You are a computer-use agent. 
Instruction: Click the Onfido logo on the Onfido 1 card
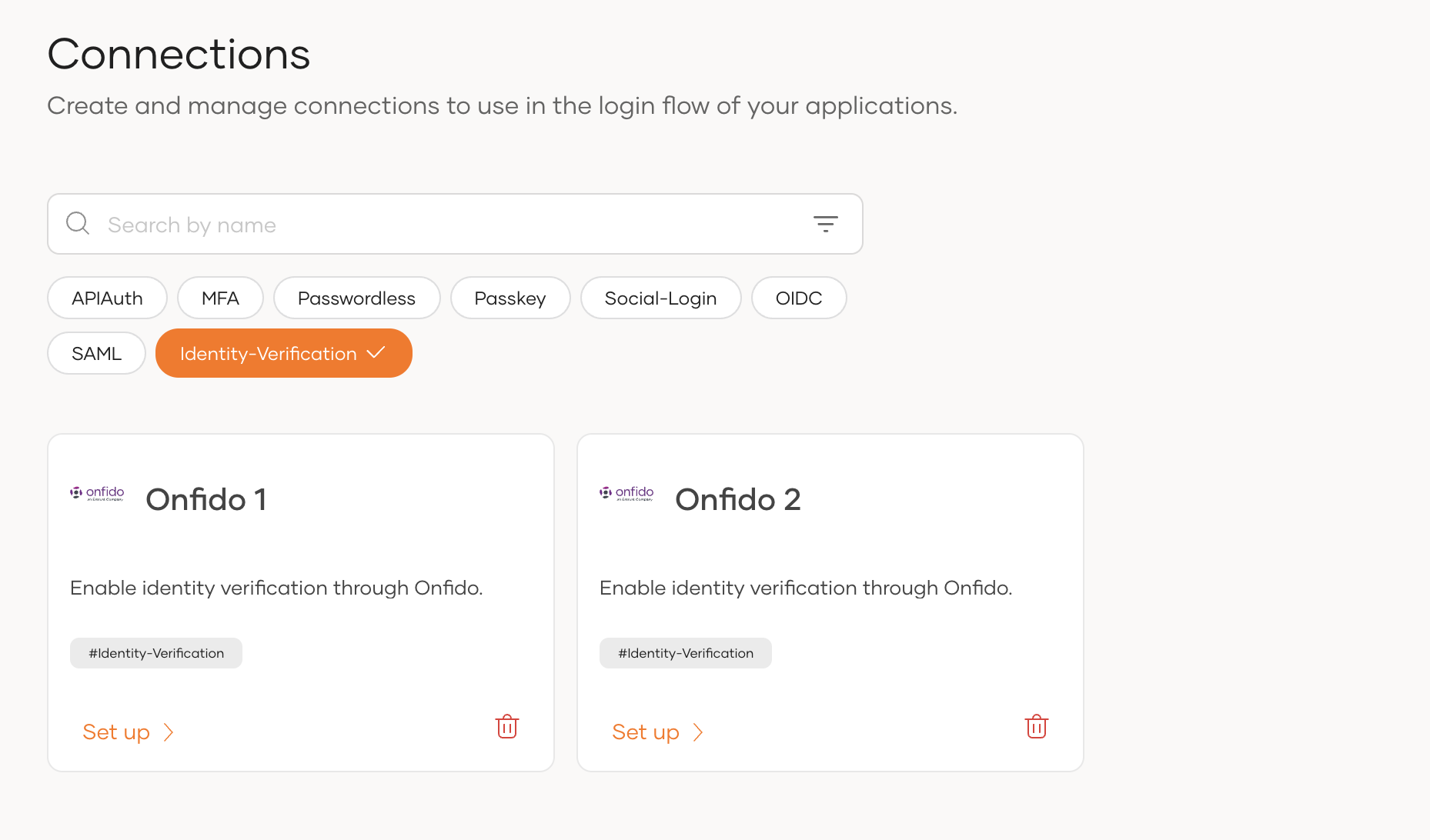[96, 493]
